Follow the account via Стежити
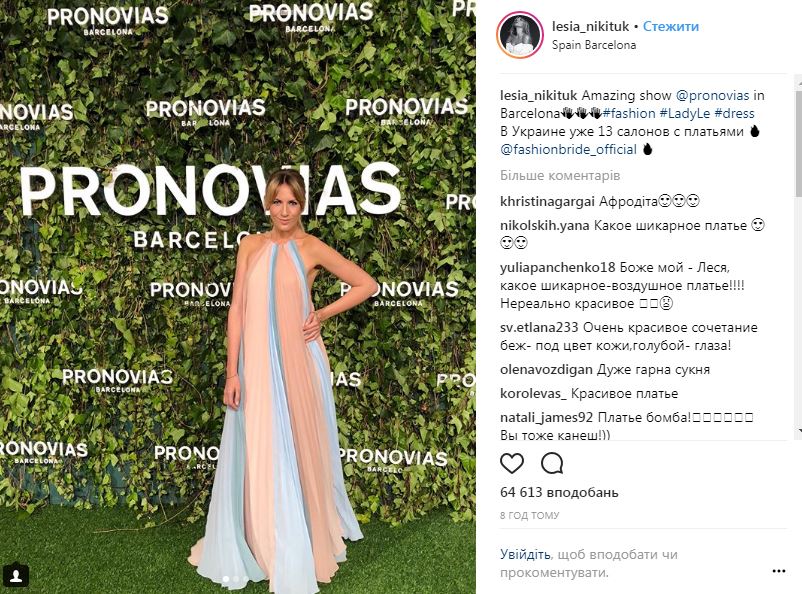The width and height of the screenshot is (802, 594). coord(671,26)
